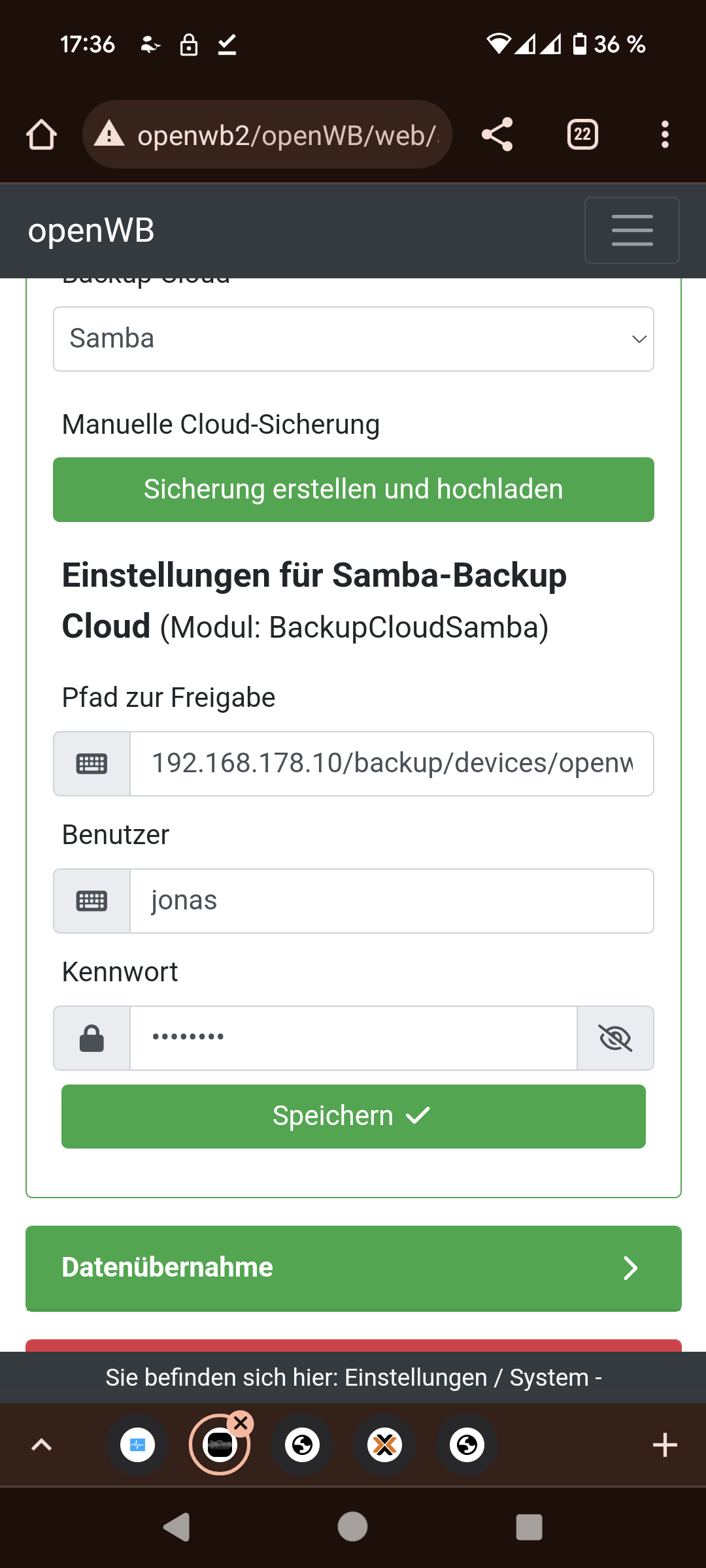Expand the Datenübernahme section
The image size is (706, 1568).
(353, 1268)
